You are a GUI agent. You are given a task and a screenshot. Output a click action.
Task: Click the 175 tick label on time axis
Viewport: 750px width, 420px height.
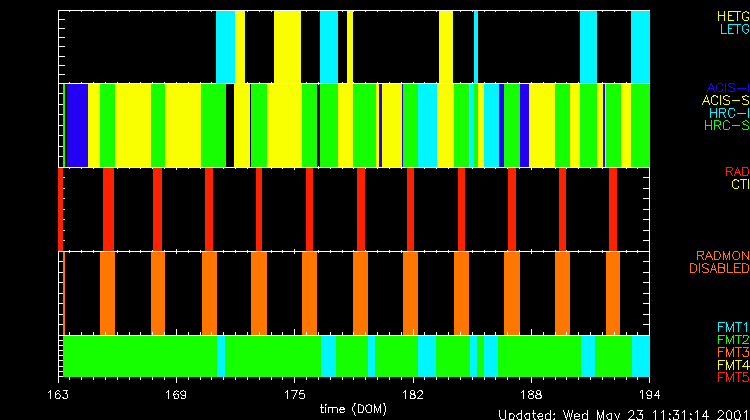pyautogui.click(x=294, y=395)
